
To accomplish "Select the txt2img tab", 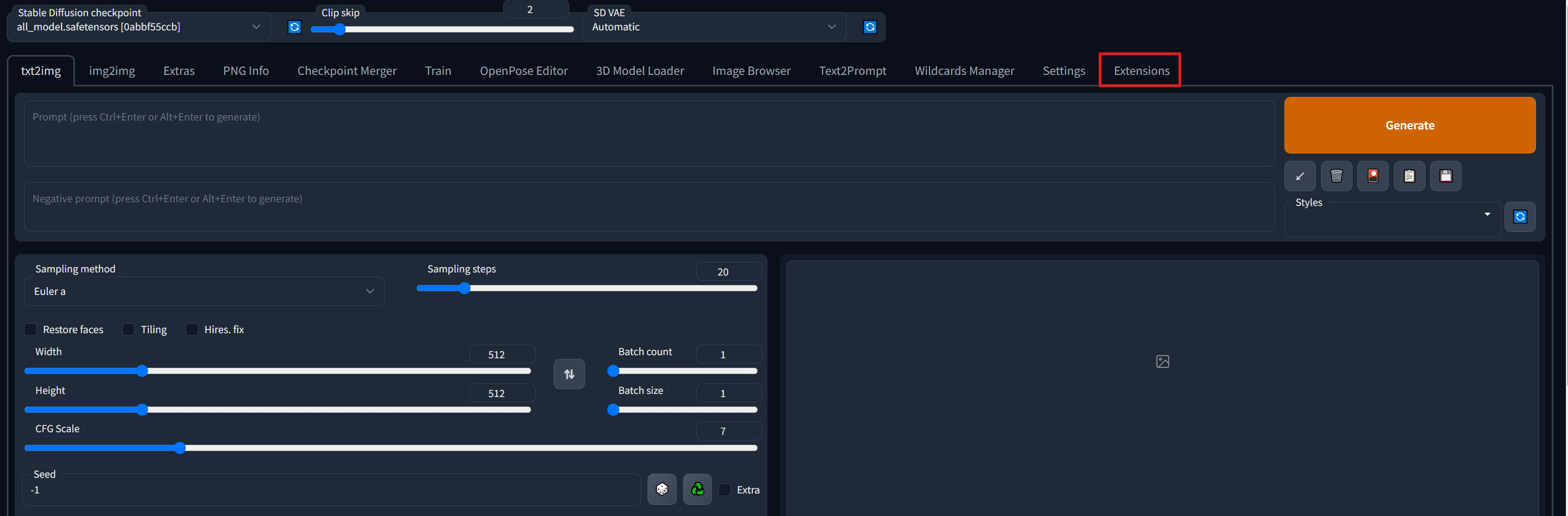I will coord(41,71).
